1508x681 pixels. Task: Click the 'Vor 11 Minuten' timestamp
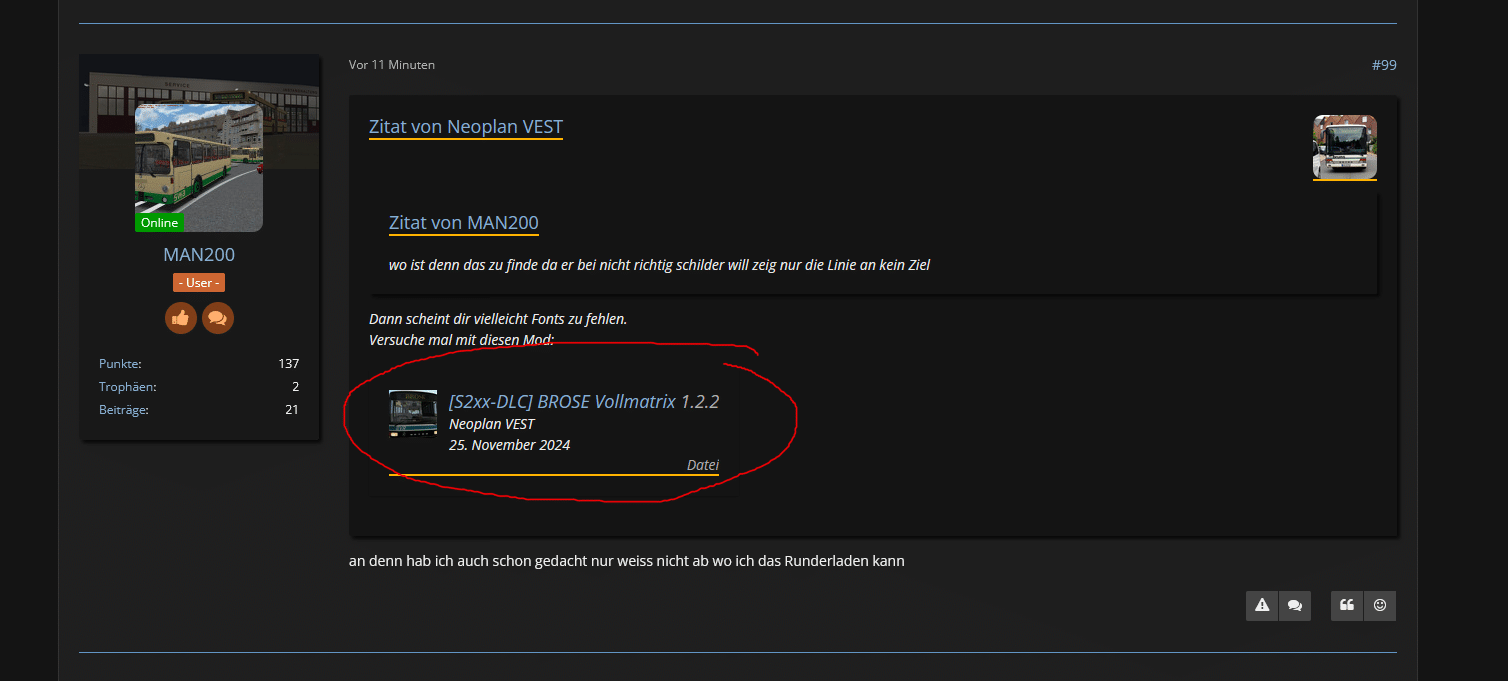click(x=392, y=65)
